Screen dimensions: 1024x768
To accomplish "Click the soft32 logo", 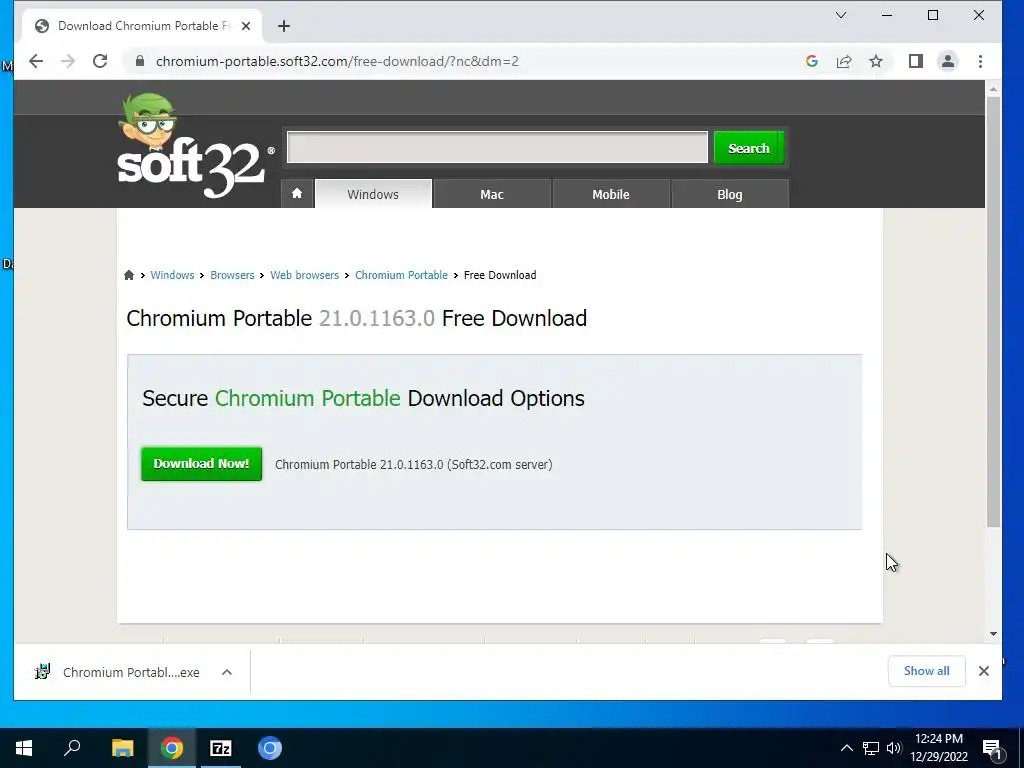I will coord(195,146).
